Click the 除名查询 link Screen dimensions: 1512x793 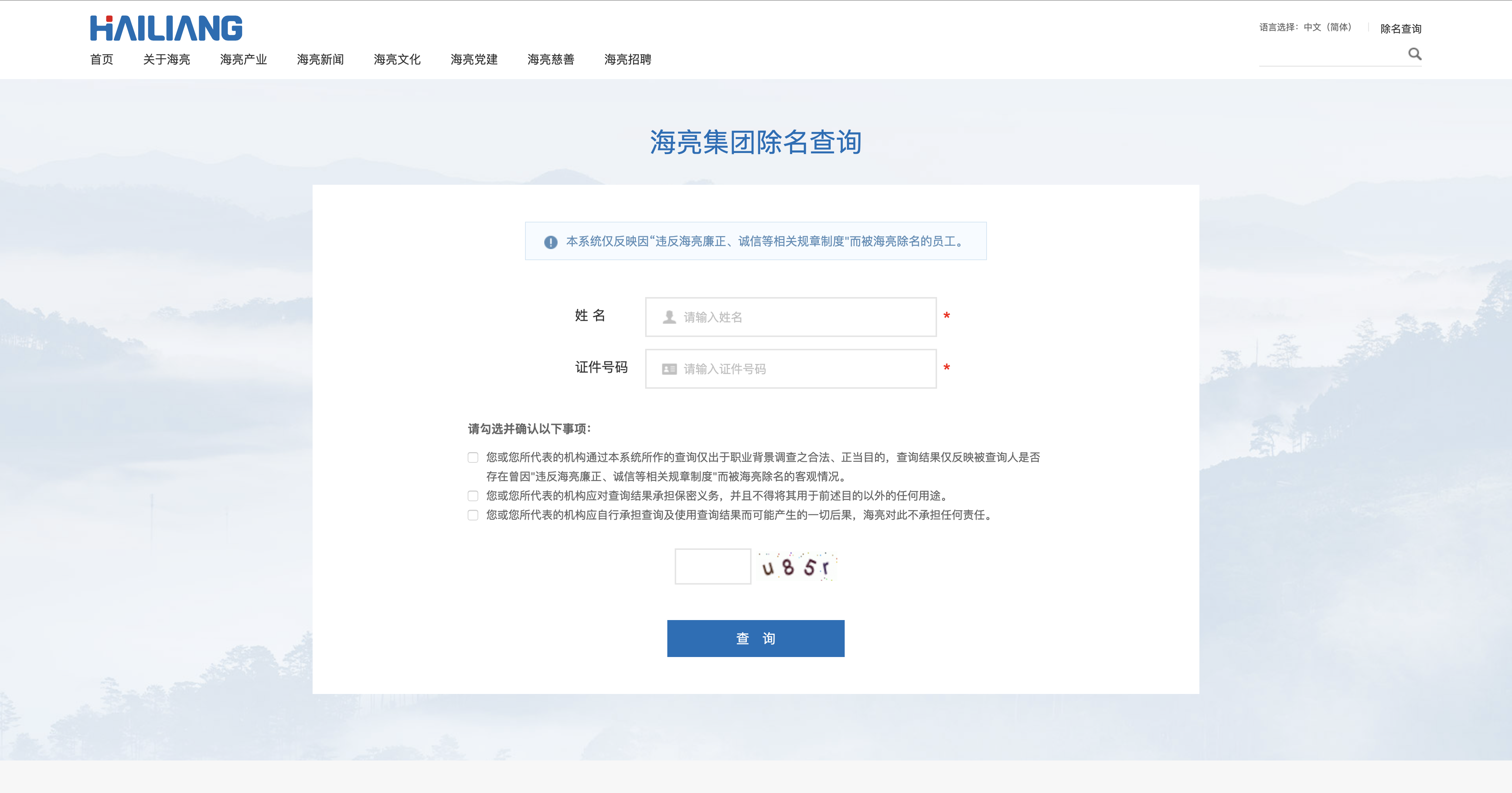(x=1400, y=29)
